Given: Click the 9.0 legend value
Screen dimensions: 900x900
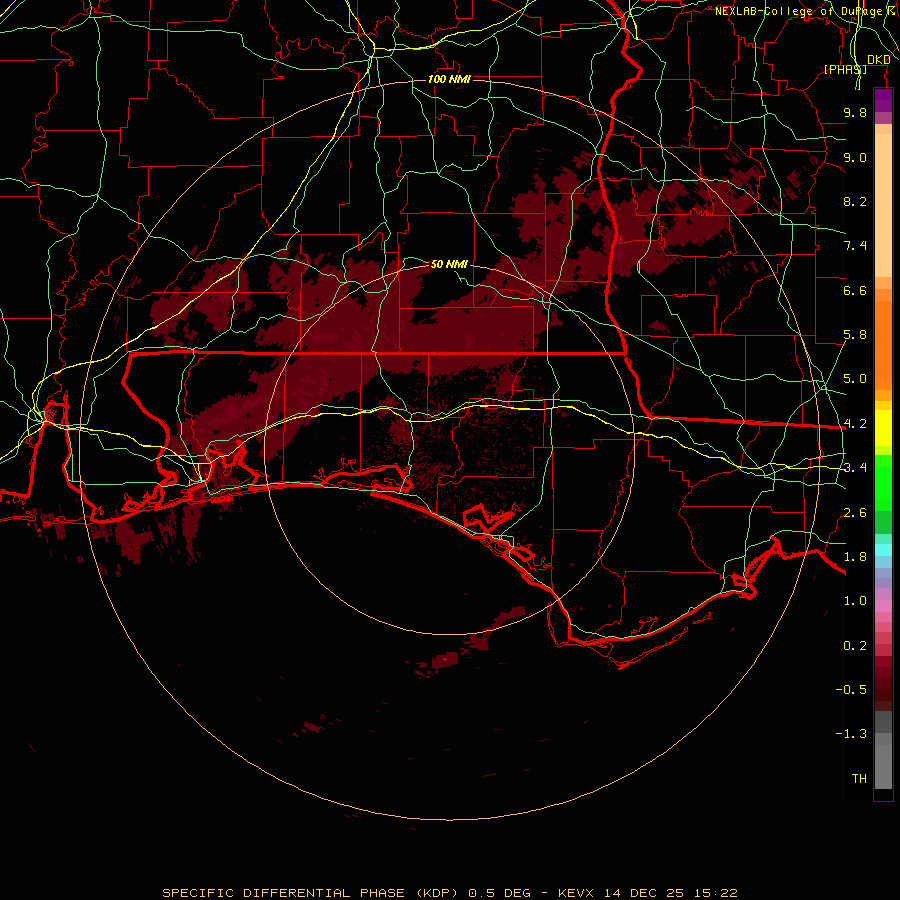Looking at the screenshot, I should (855, 157).
